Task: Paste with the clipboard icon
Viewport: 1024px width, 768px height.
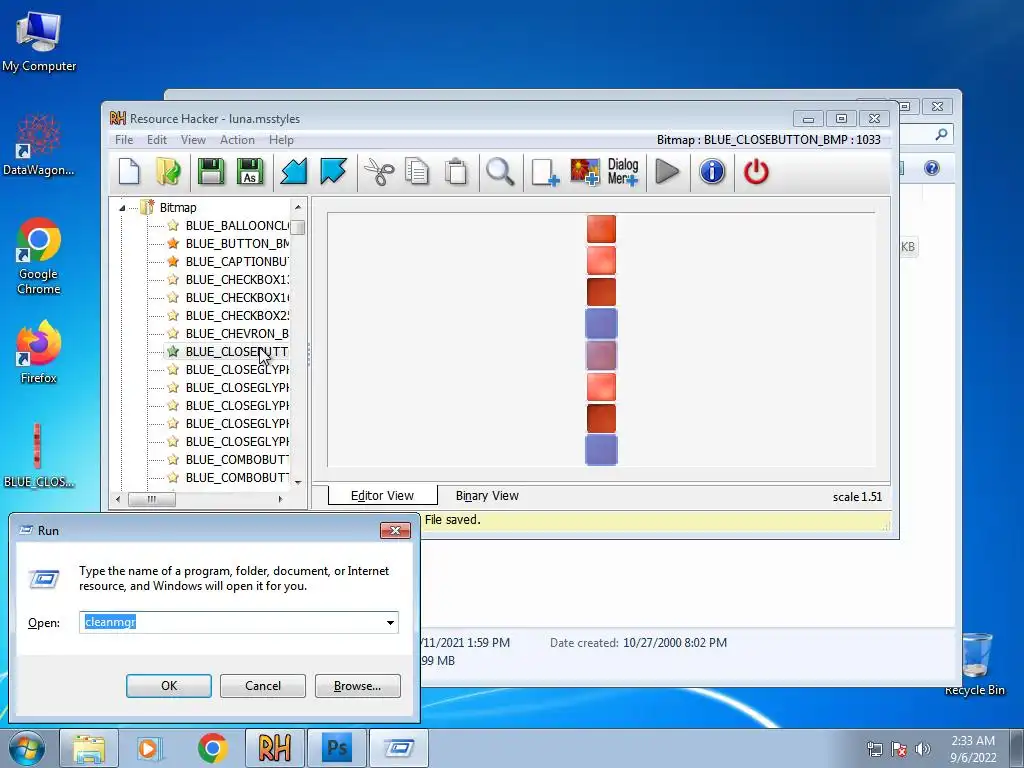Action: pos(456,172)
